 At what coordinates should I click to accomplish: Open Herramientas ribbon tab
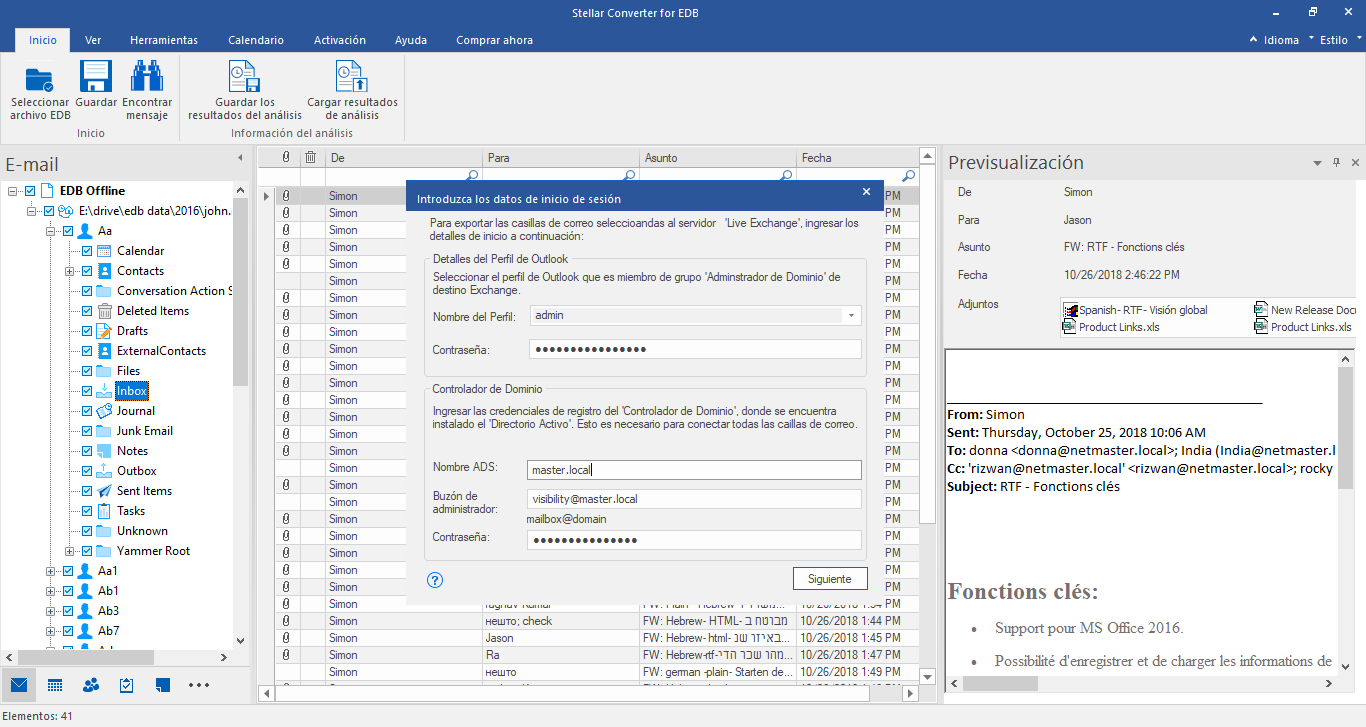point(164,40)
